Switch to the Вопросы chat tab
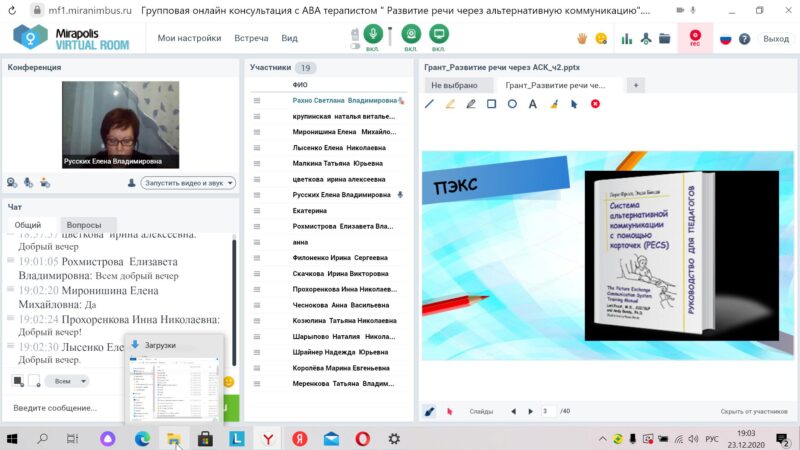The image size is (800, 450). pyautogui.click(x=84, y=224)
